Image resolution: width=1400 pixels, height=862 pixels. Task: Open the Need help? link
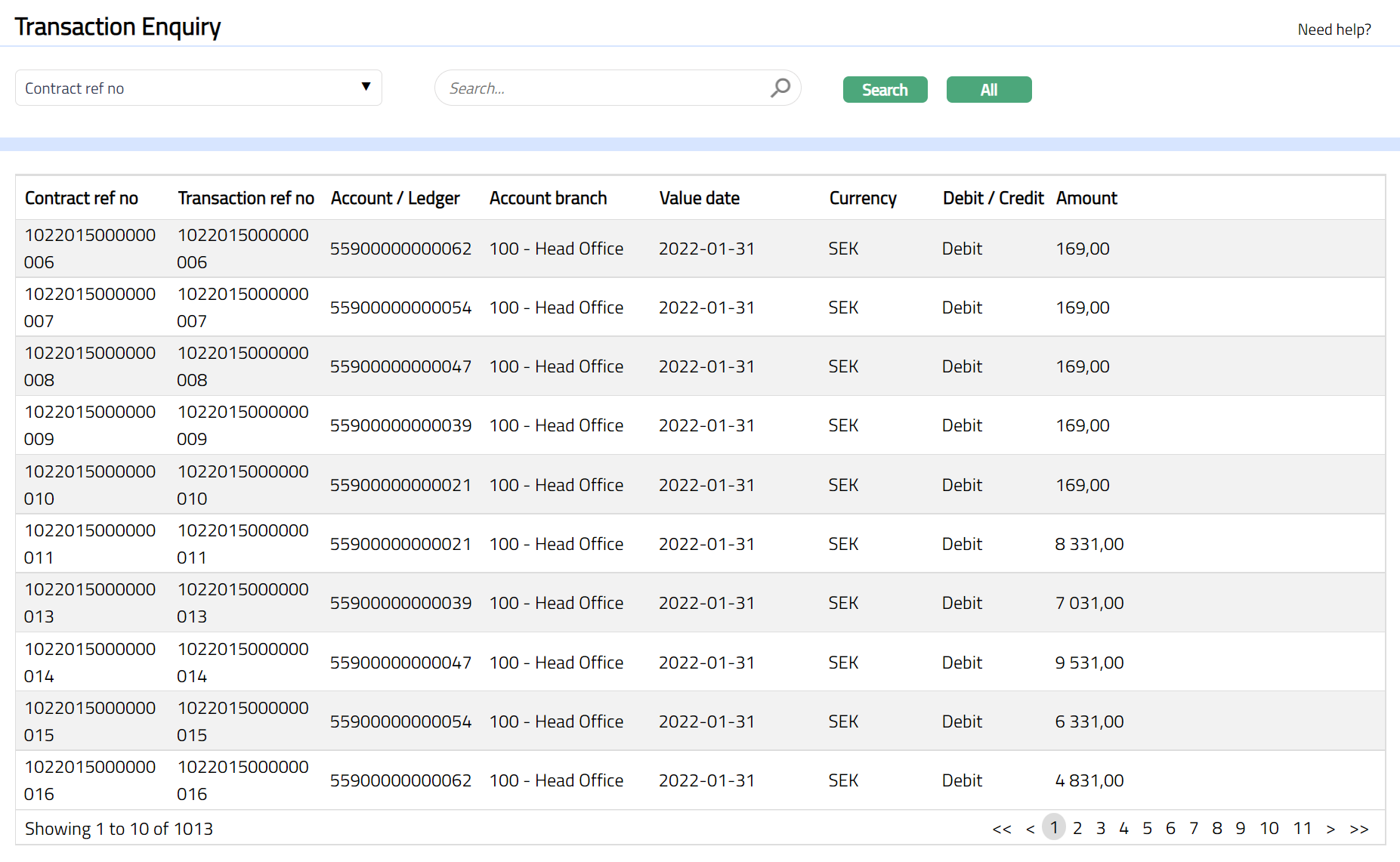coord(1334,29)
